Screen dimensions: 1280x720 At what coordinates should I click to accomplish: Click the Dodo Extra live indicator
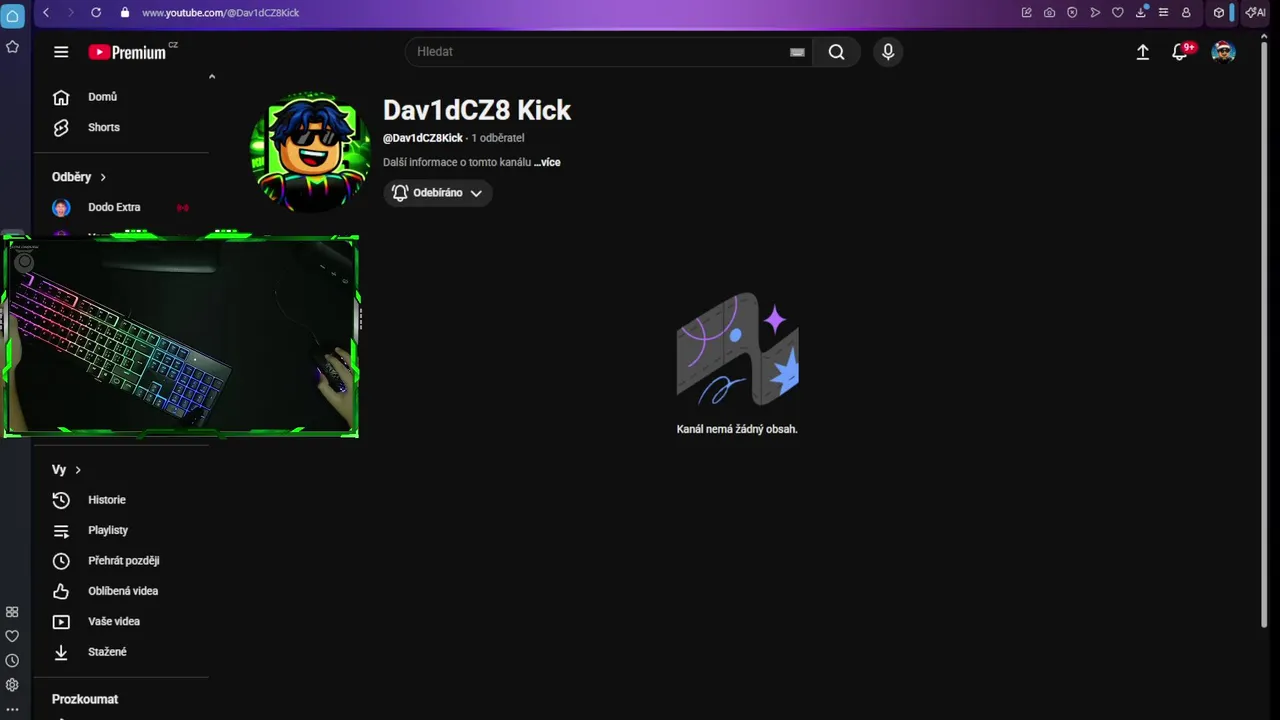[183, 208]
